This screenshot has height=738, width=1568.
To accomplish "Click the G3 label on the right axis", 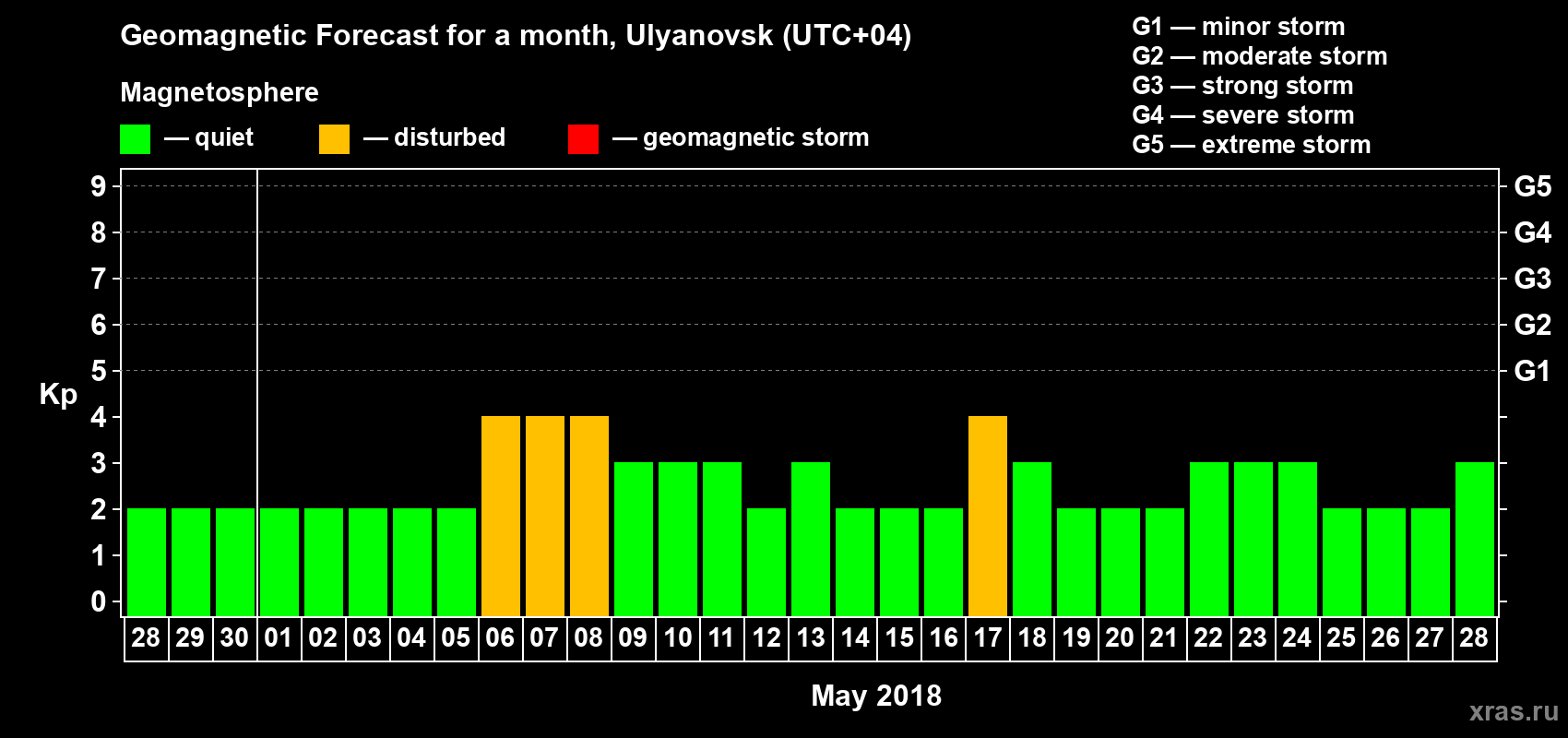I will (1533, 279).
